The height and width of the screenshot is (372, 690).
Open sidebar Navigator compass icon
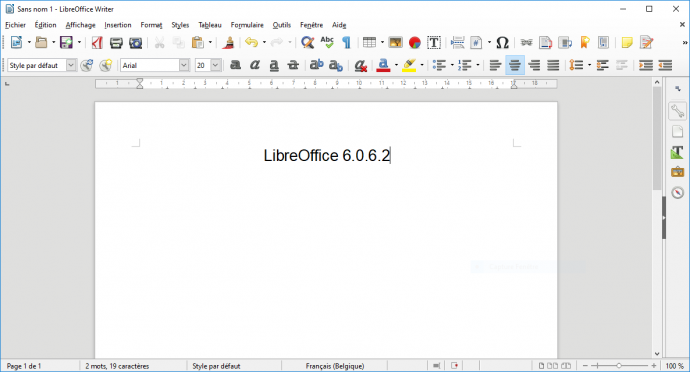point(677,192)
